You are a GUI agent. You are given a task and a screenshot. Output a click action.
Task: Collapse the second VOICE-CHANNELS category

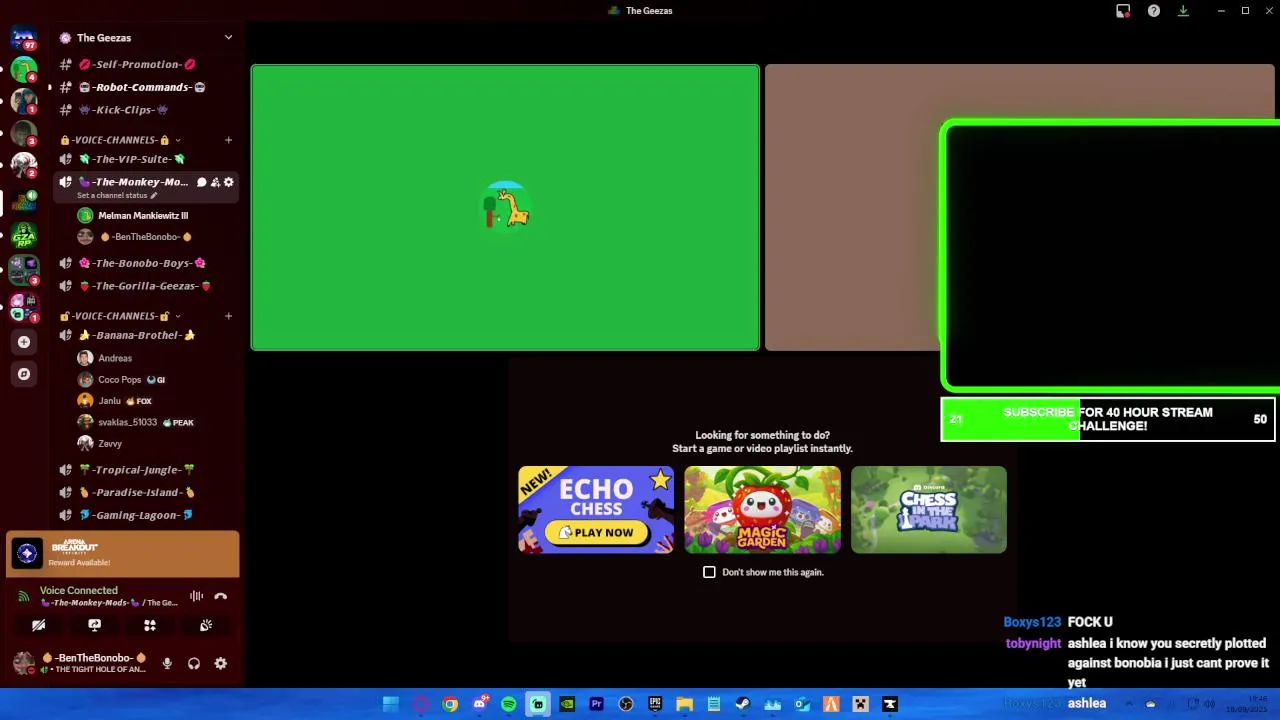tap(121, 316)
